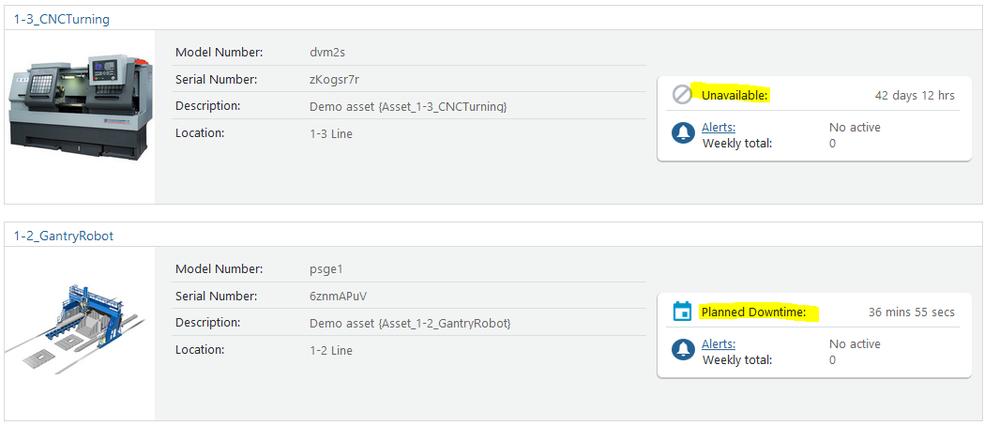
Task: Open Alerts link in the GantryRobot card
Action: [x=718, y=344]
